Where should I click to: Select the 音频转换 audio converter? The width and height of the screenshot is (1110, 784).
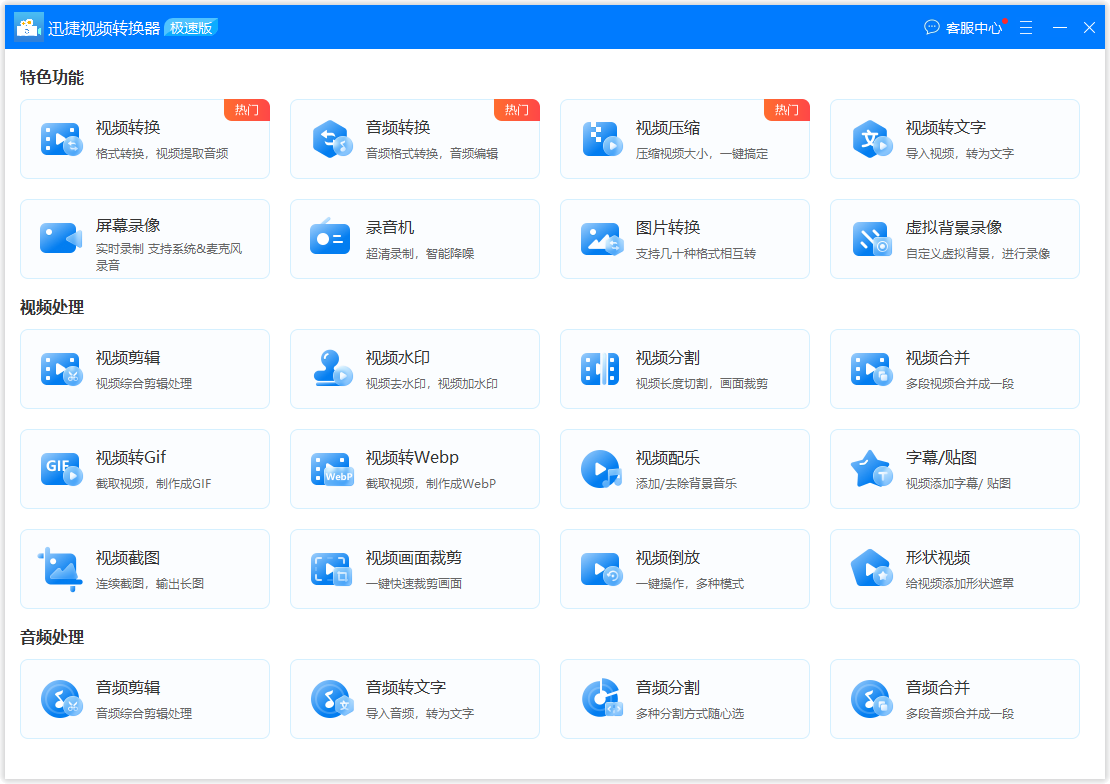[414, 140]
